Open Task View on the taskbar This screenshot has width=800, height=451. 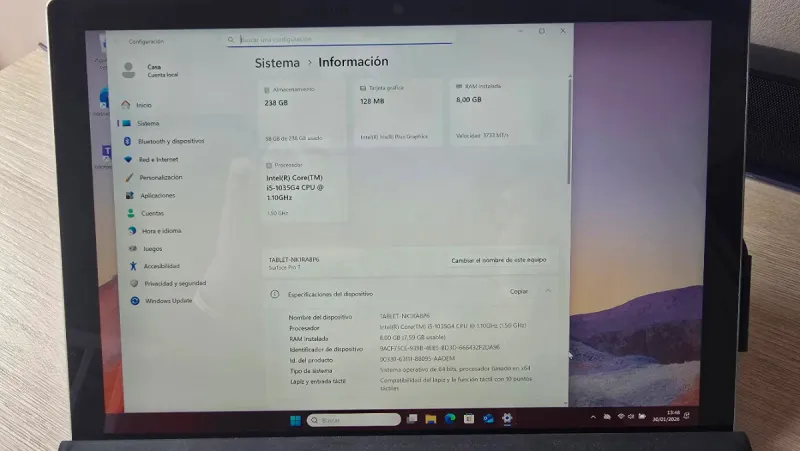(412, 419)
